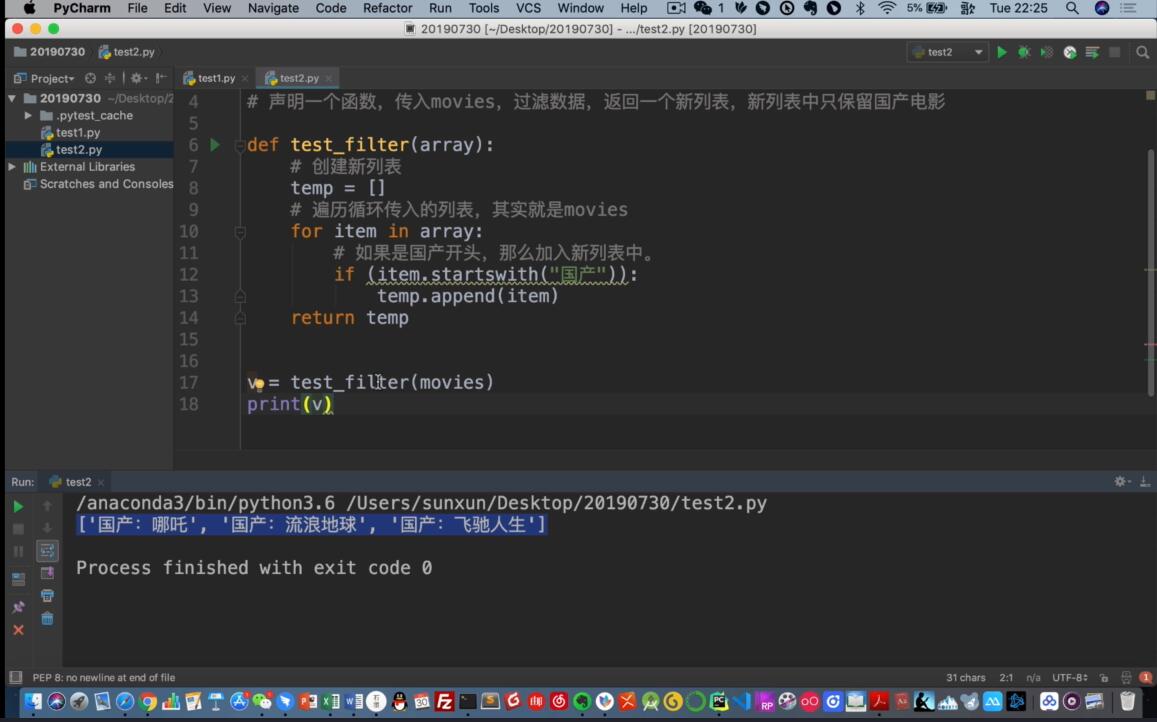Collapse all in the Project panel
Screen dimensions: 1157x722
110,78
